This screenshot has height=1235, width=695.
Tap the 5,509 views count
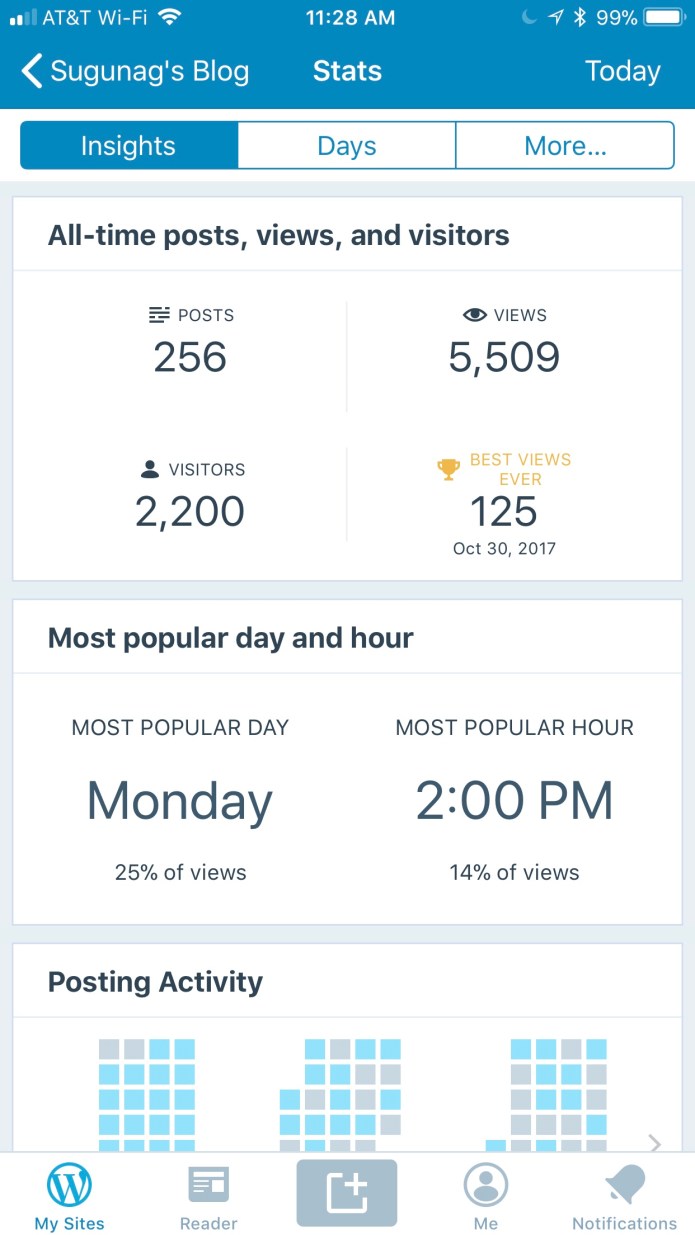pos(504,358)
